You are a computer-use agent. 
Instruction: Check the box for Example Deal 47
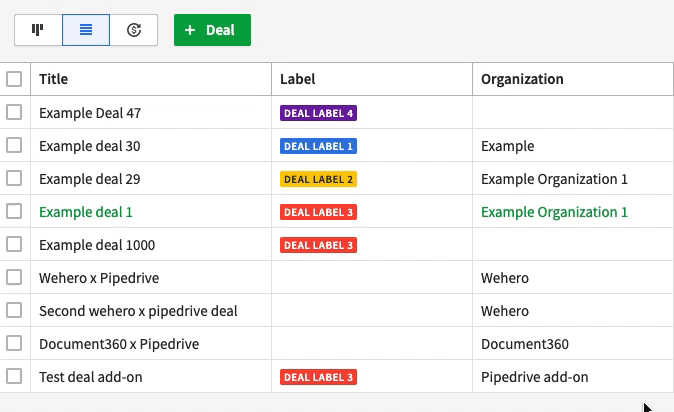[14, 112]
